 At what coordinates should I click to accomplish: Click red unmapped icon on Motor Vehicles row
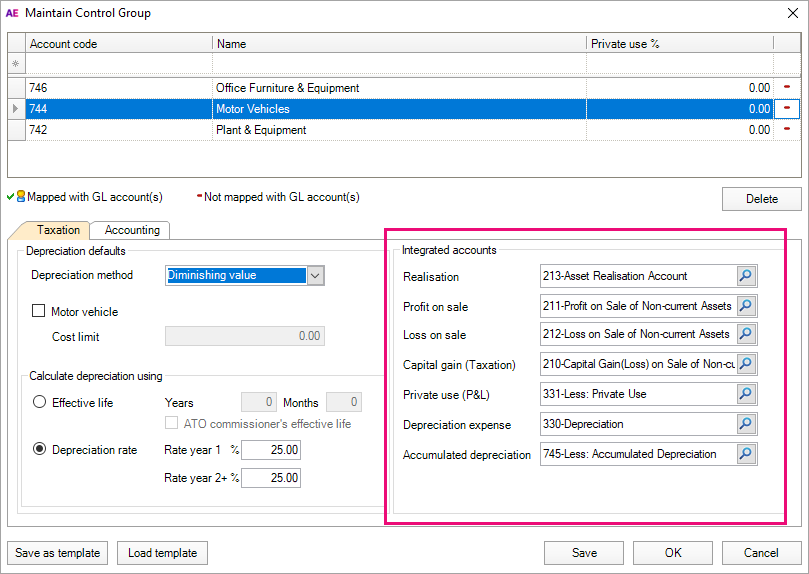pyautogui.click(x=787, y=109)
